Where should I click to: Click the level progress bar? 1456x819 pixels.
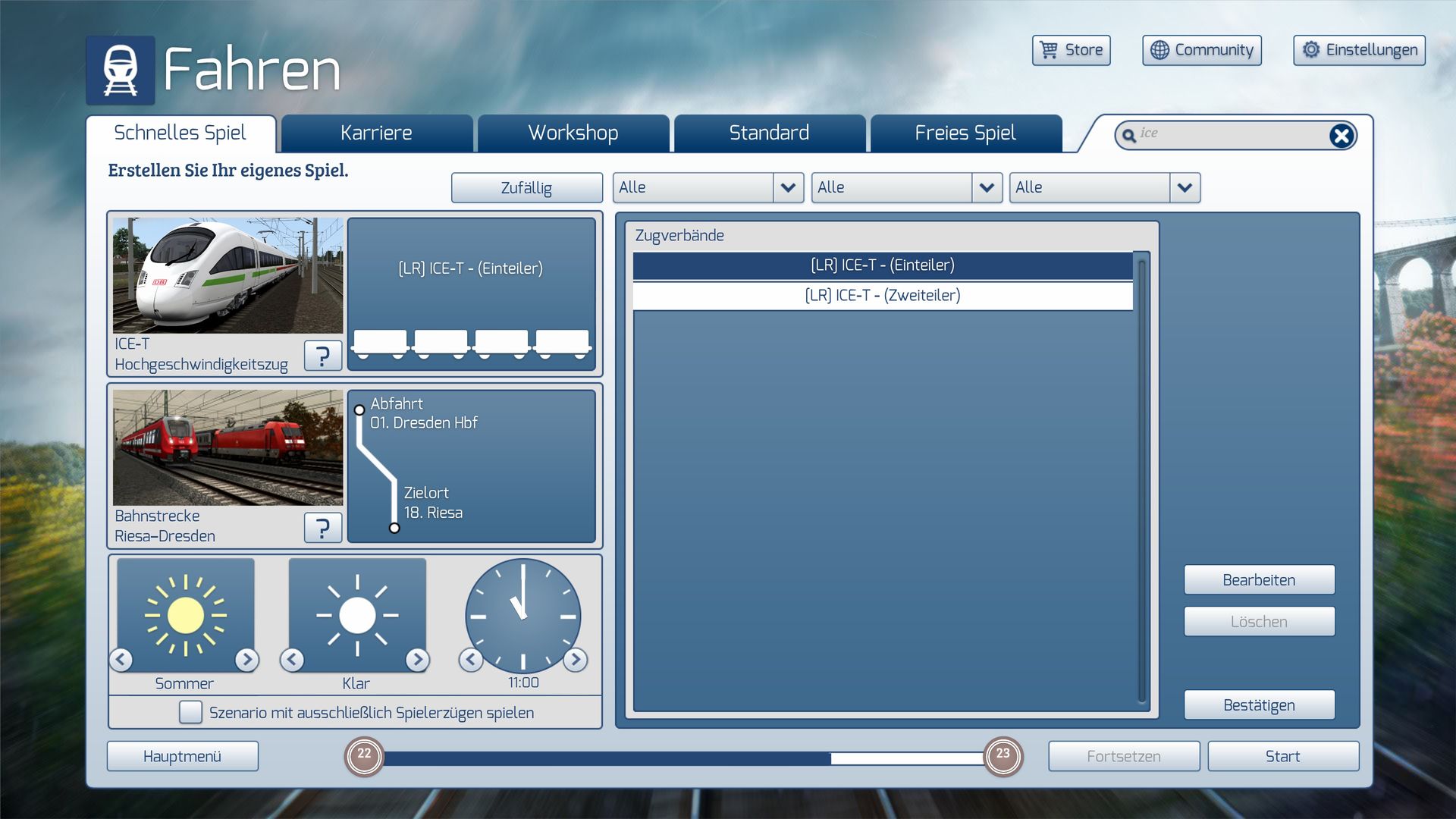pyautogui.click(x=682, y=758)
